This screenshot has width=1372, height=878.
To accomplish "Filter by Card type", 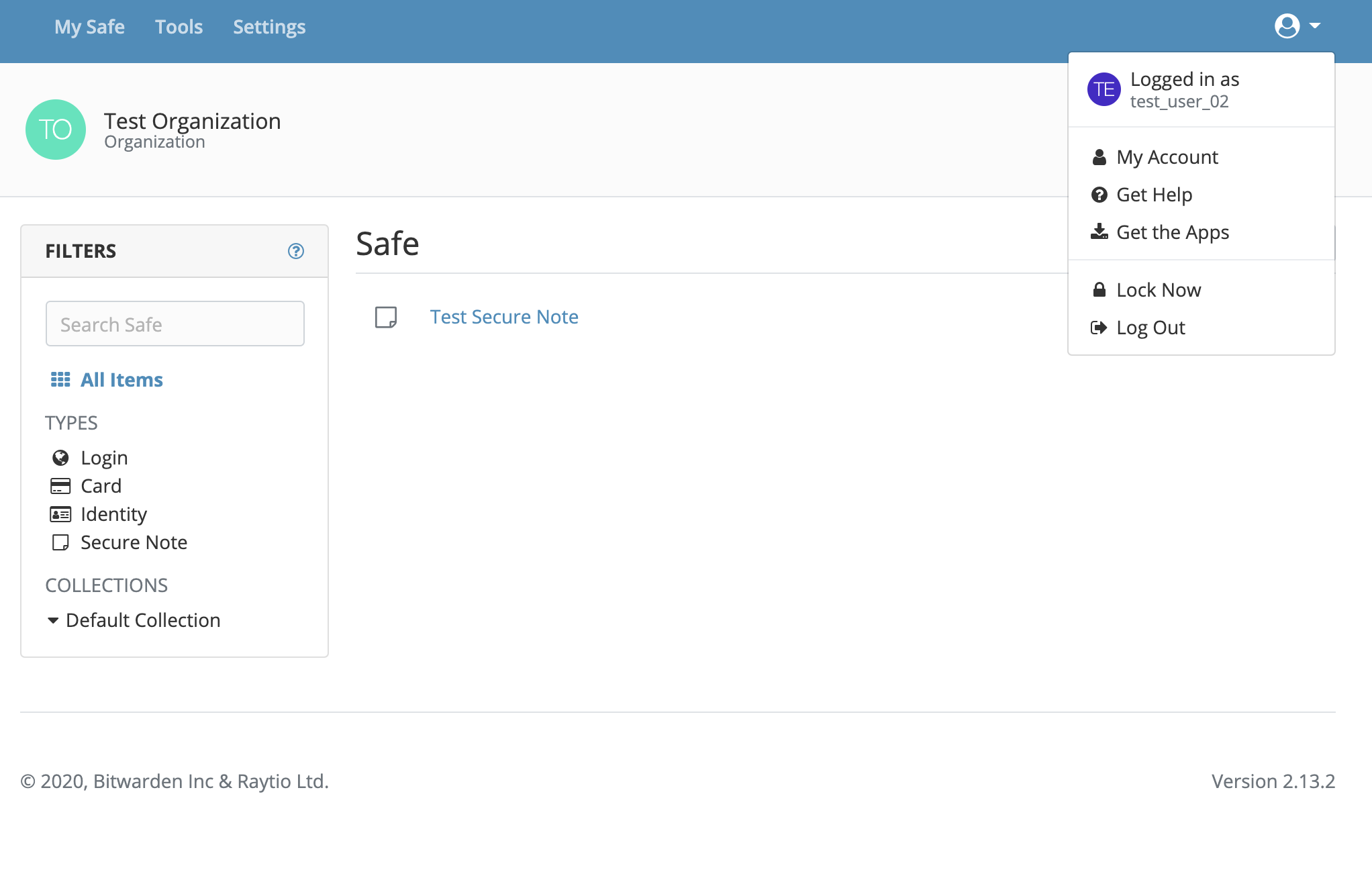I will point(101,486).
